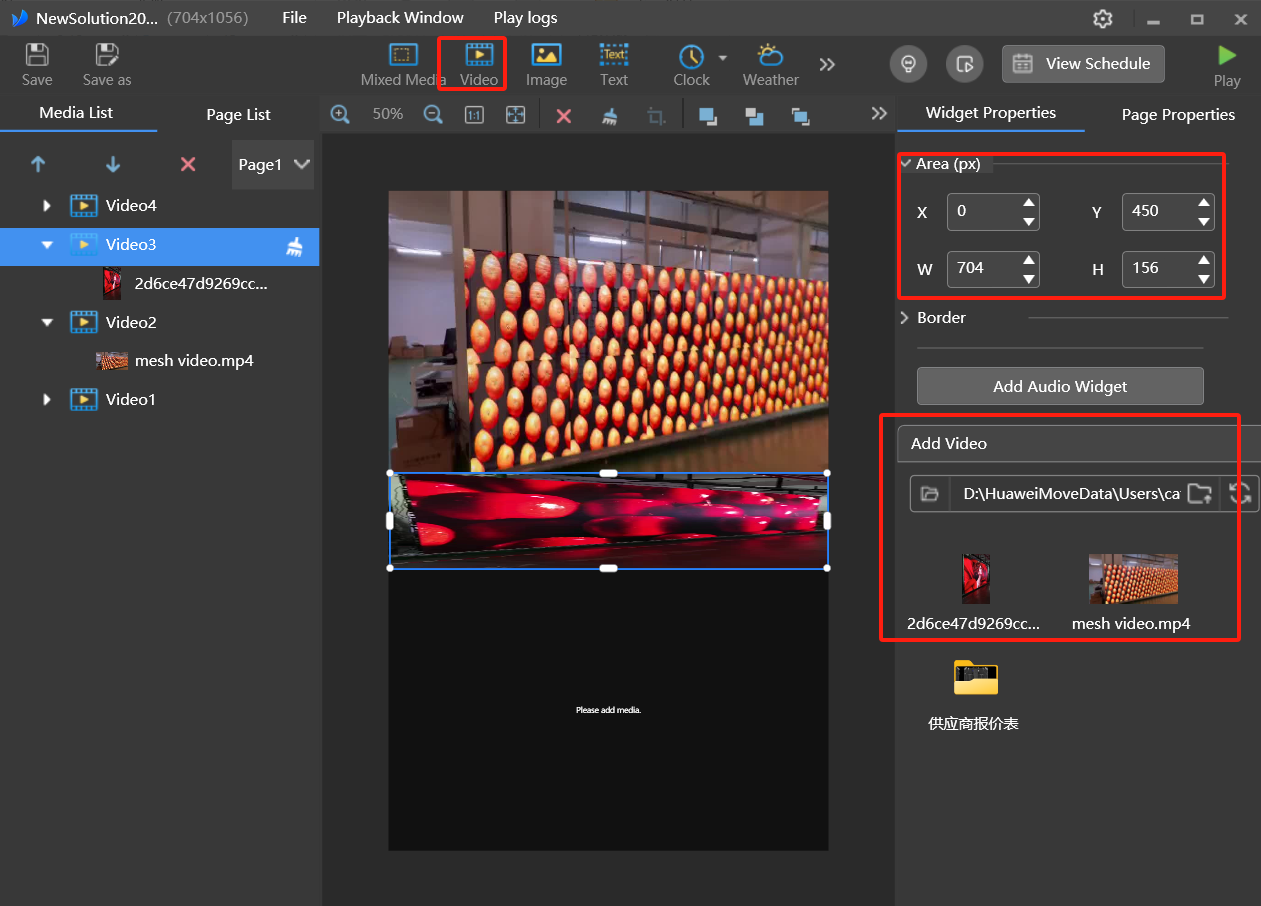Collapse the Video3 tree node
The height and width of the screenshot is (906, 1261).
[46, 245]
